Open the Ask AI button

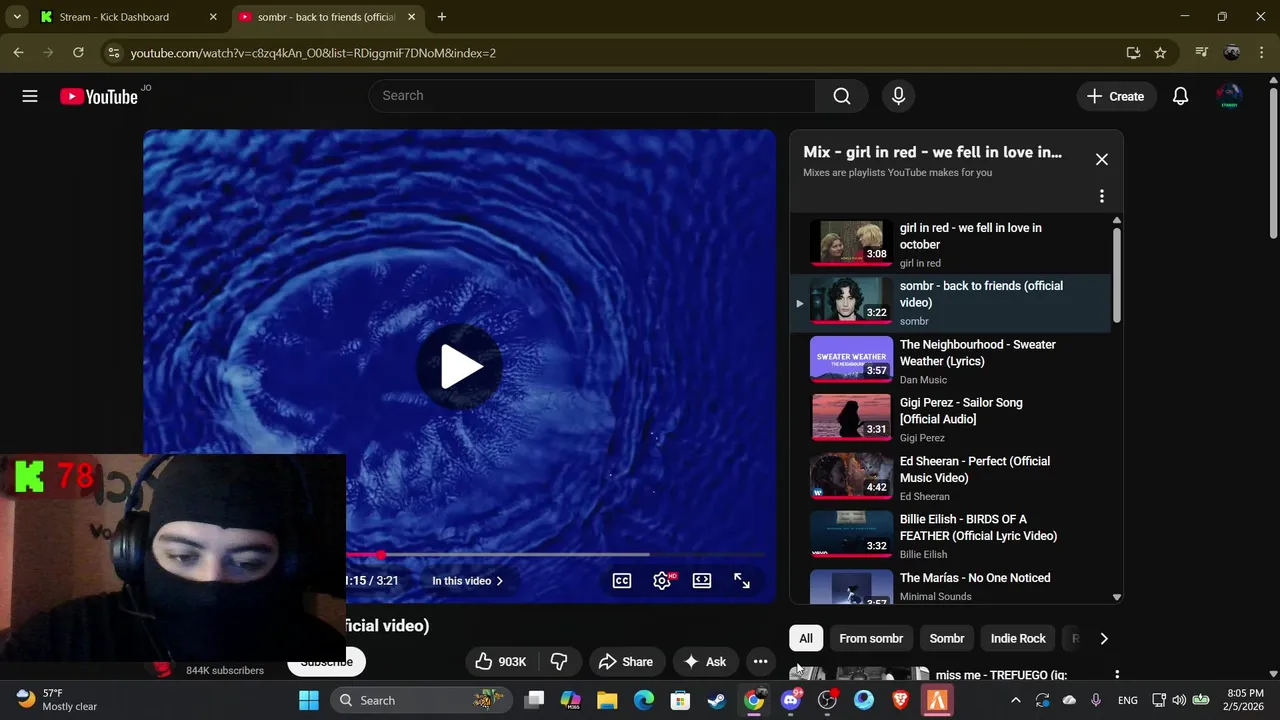pyautogui.click(x=705, y=662)
